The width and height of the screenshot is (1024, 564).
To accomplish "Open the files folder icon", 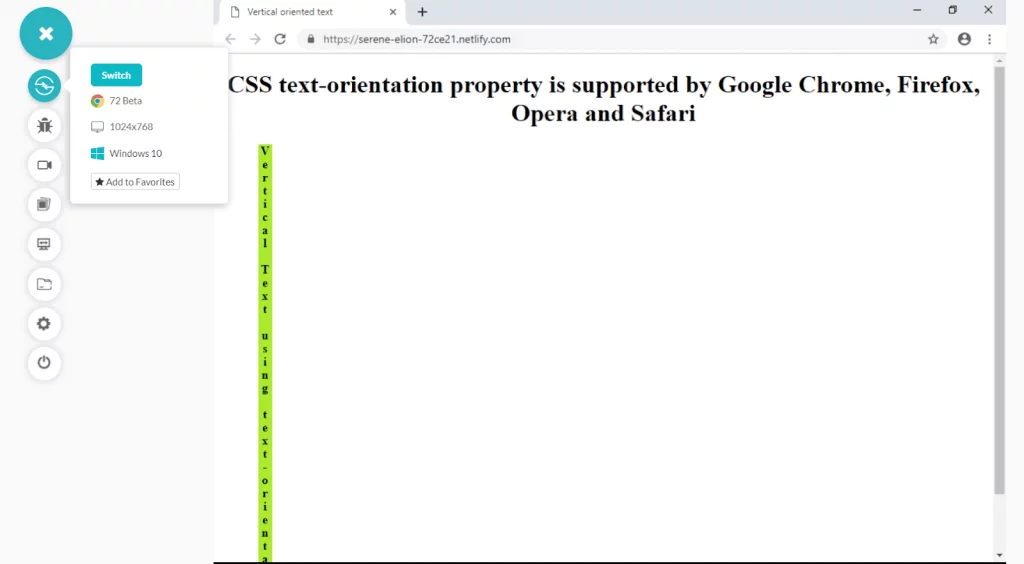I will click(44, 284).
